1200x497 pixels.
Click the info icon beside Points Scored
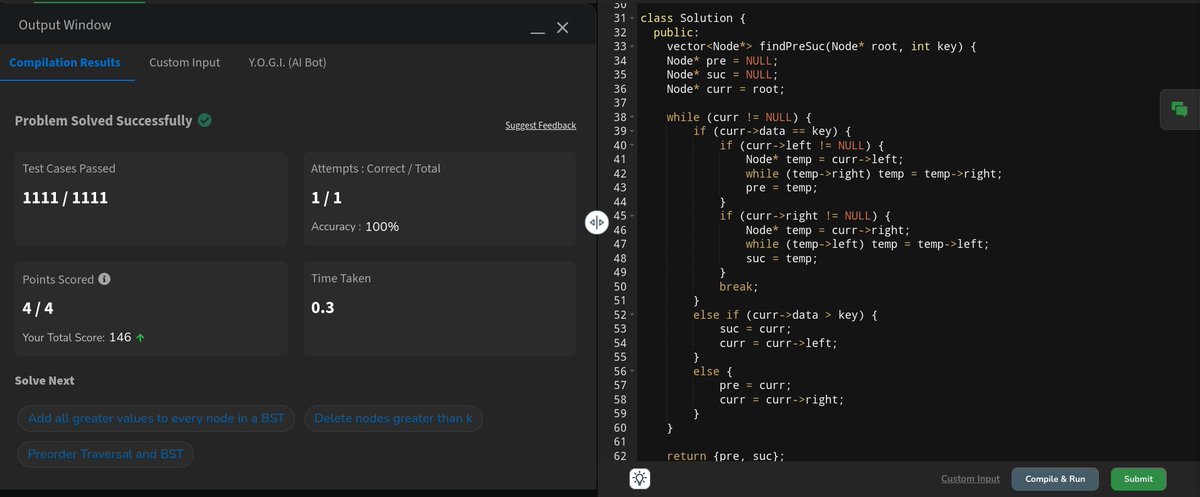[x=104, y=280]
